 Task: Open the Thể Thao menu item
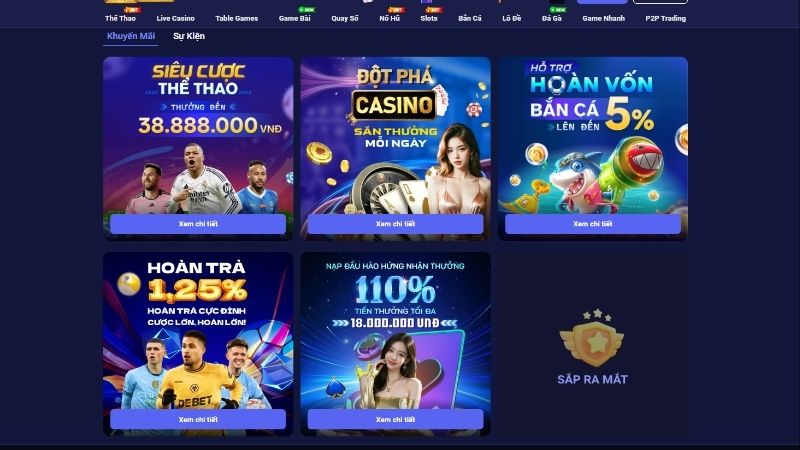pyautogui.click(x=120, y=18)
